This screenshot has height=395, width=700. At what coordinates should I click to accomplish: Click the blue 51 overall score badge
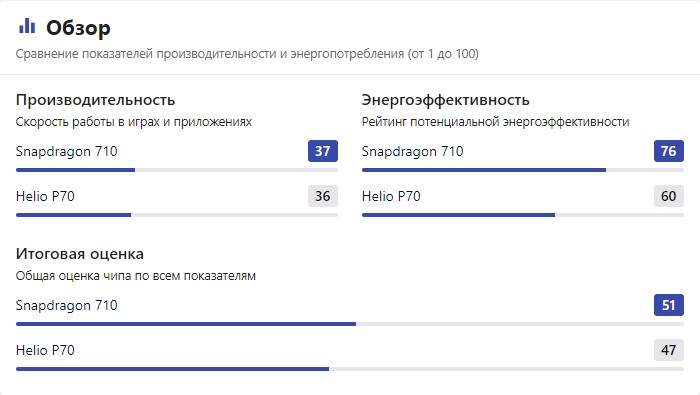pyautogui.click(x=668, y=305)
